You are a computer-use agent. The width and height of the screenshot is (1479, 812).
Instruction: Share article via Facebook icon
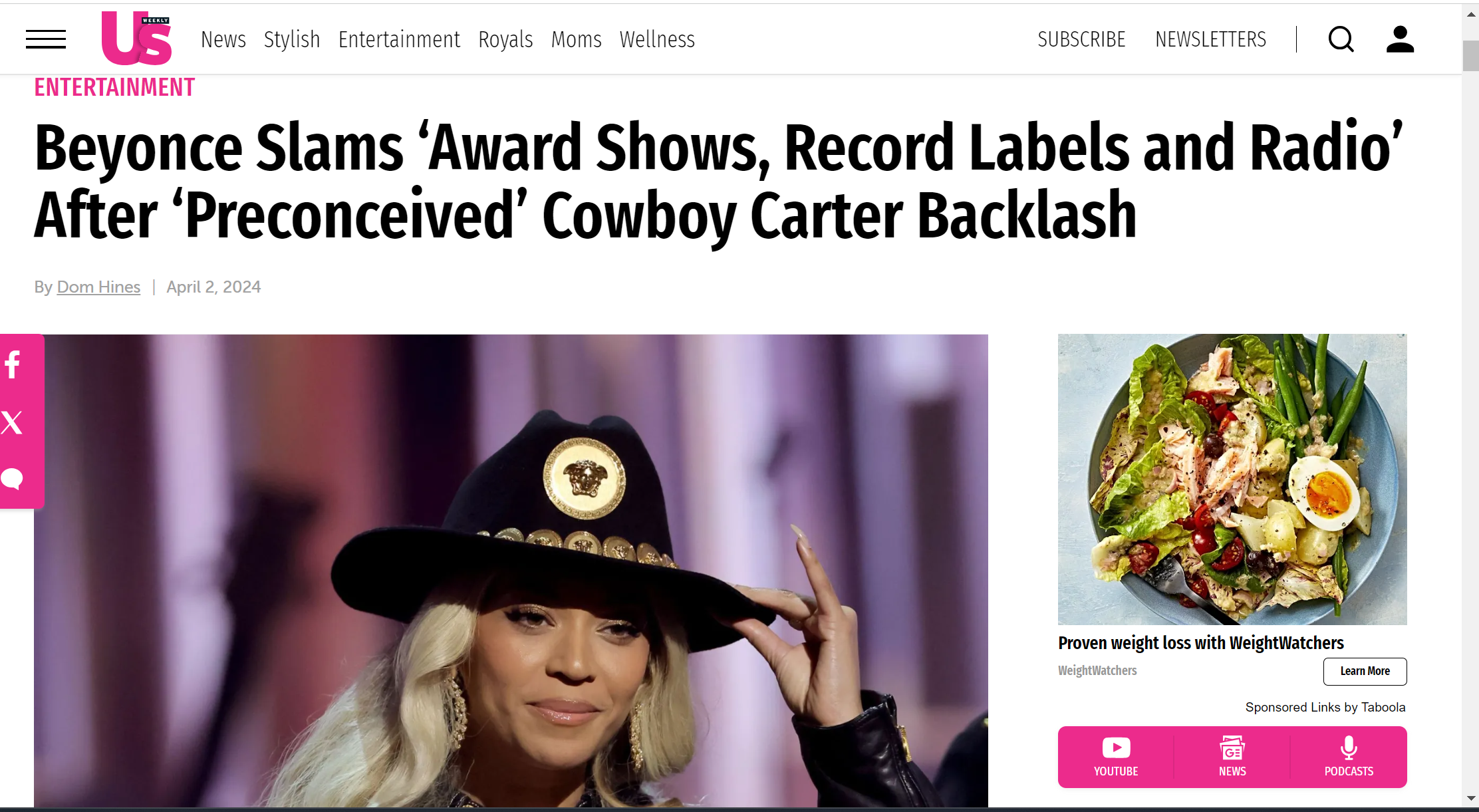coord(13,364)
